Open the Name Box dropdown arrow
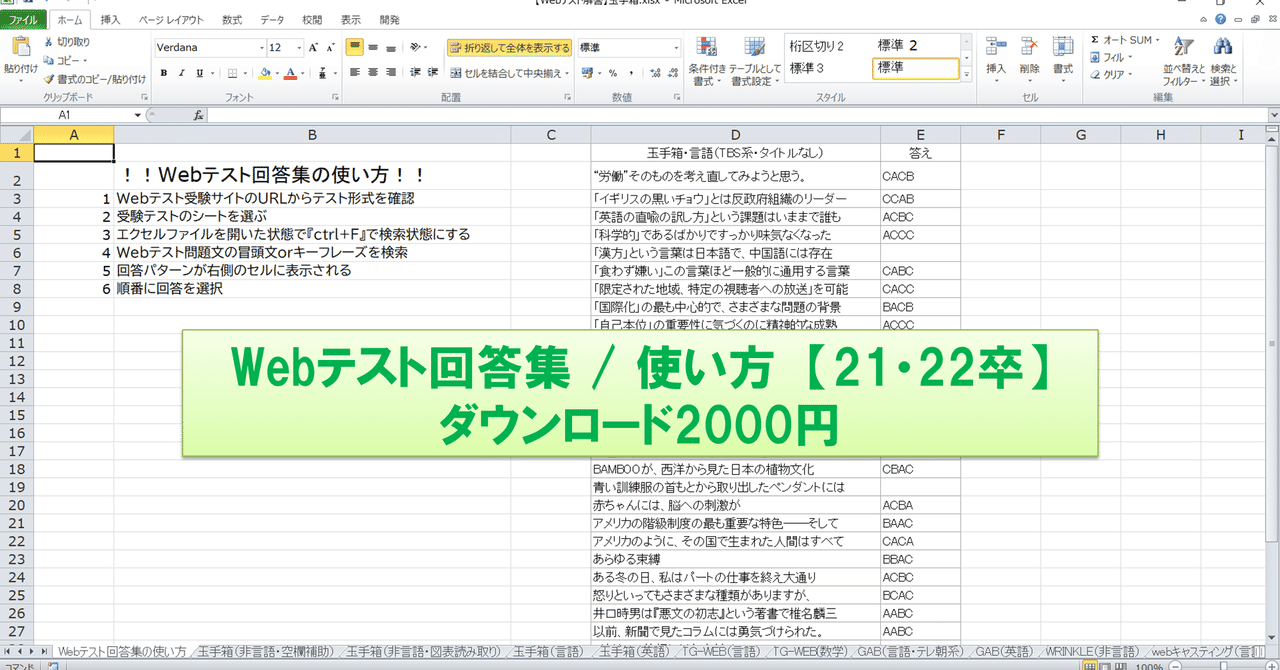Image resolution: width=1280 pixels, height=670 pixels. point(138,115)
